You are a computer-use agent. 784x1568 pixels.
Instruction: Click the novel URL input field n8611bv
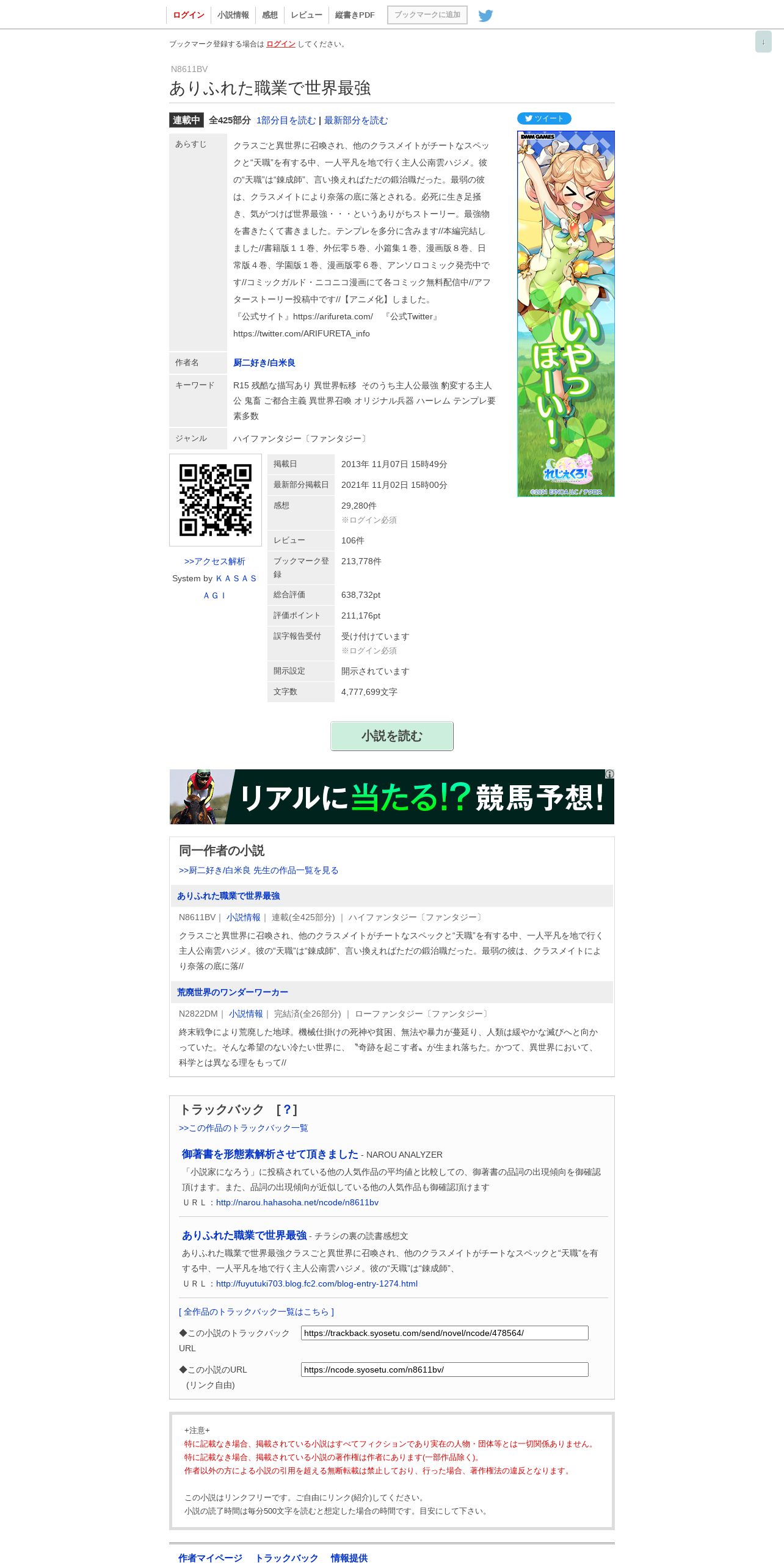coord(445,1370)
